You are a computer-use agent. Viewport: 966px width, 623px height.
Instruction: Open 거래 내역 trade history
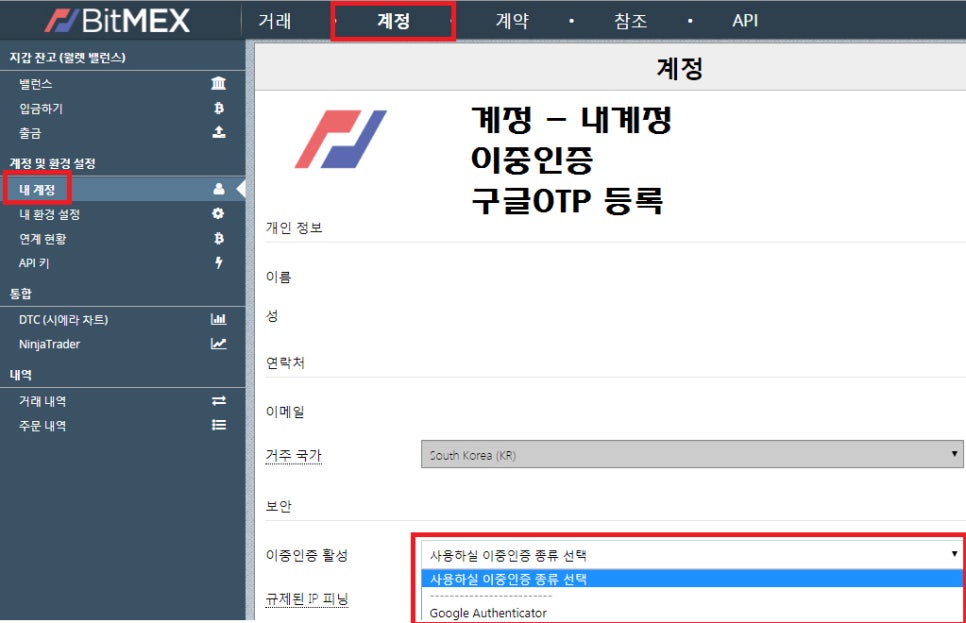[43, 401]
